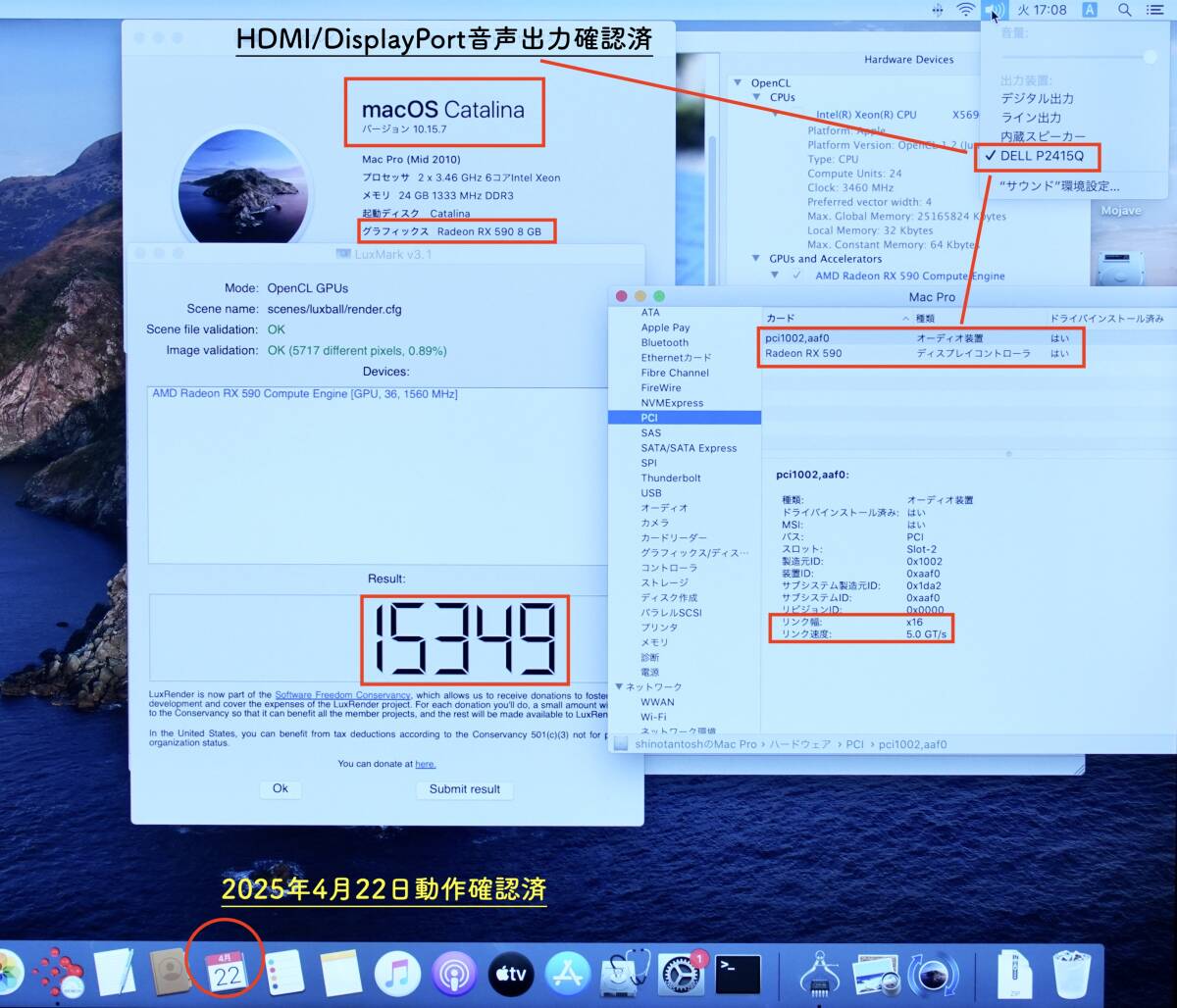Sort by the 種類 column header
The image size is (1177, 1008).
tap(978, 319)
